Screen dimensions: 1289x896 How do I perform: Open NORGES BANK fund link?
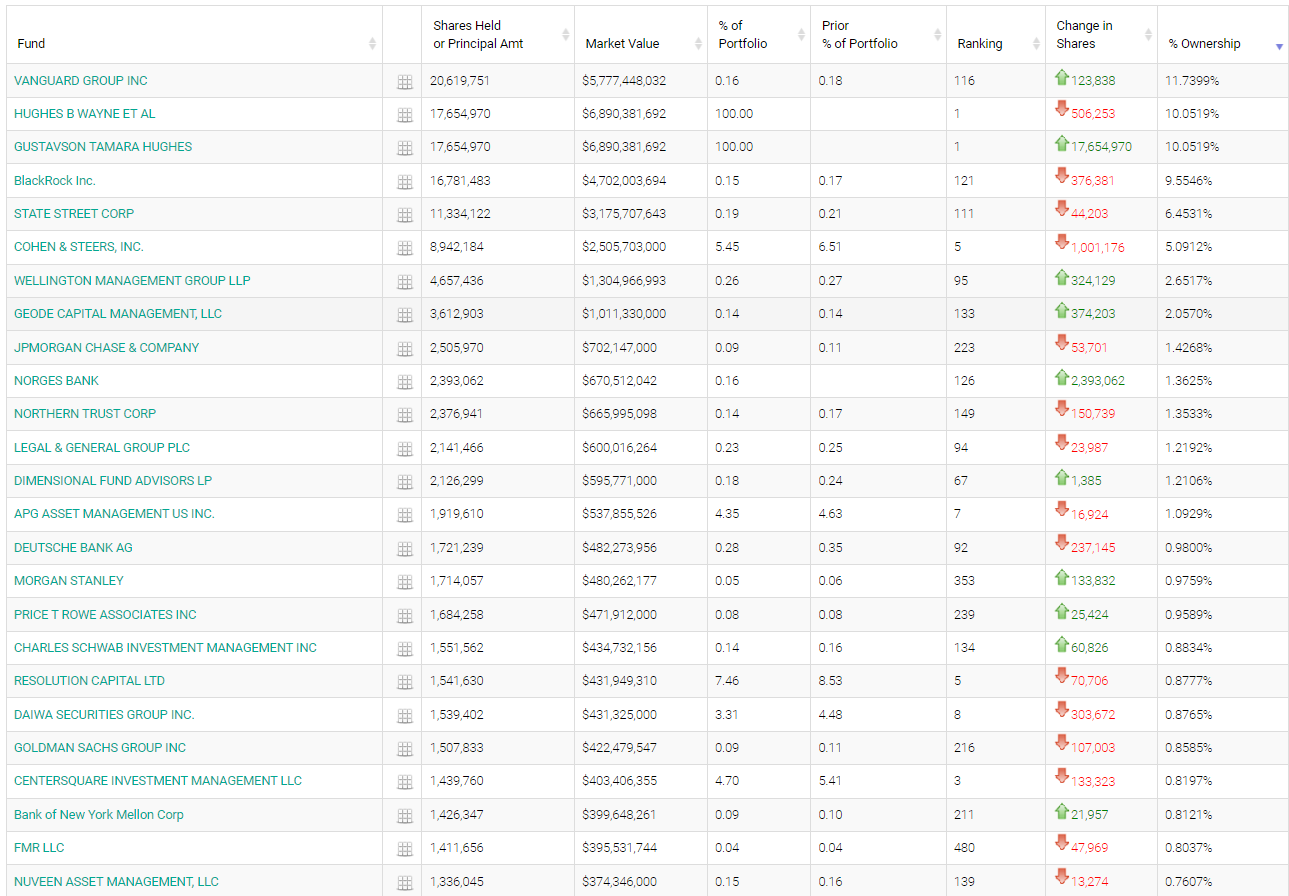tap(57, 381)
